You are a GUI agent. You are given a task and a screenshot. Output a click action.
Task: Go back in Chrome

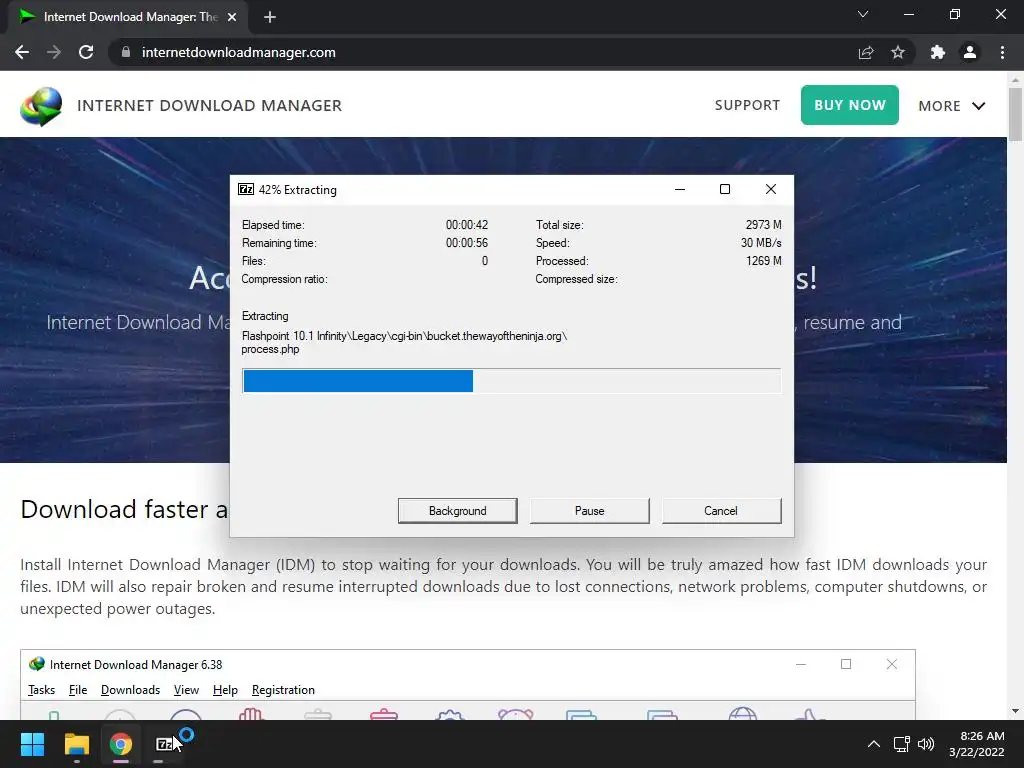[x=22, y=52]
